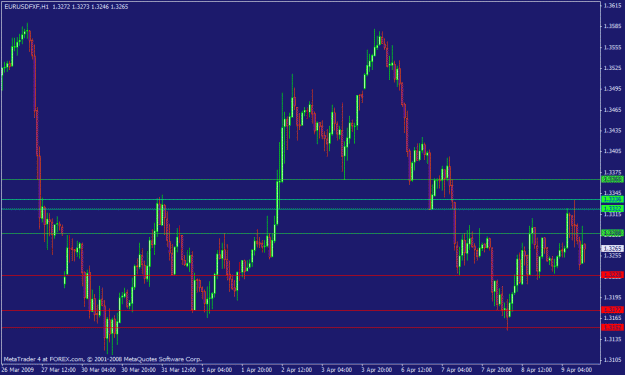This screenshot has height=375, width=625.
Task: Click the 1.3615 price scale value
Action: [x=612, y=6]
